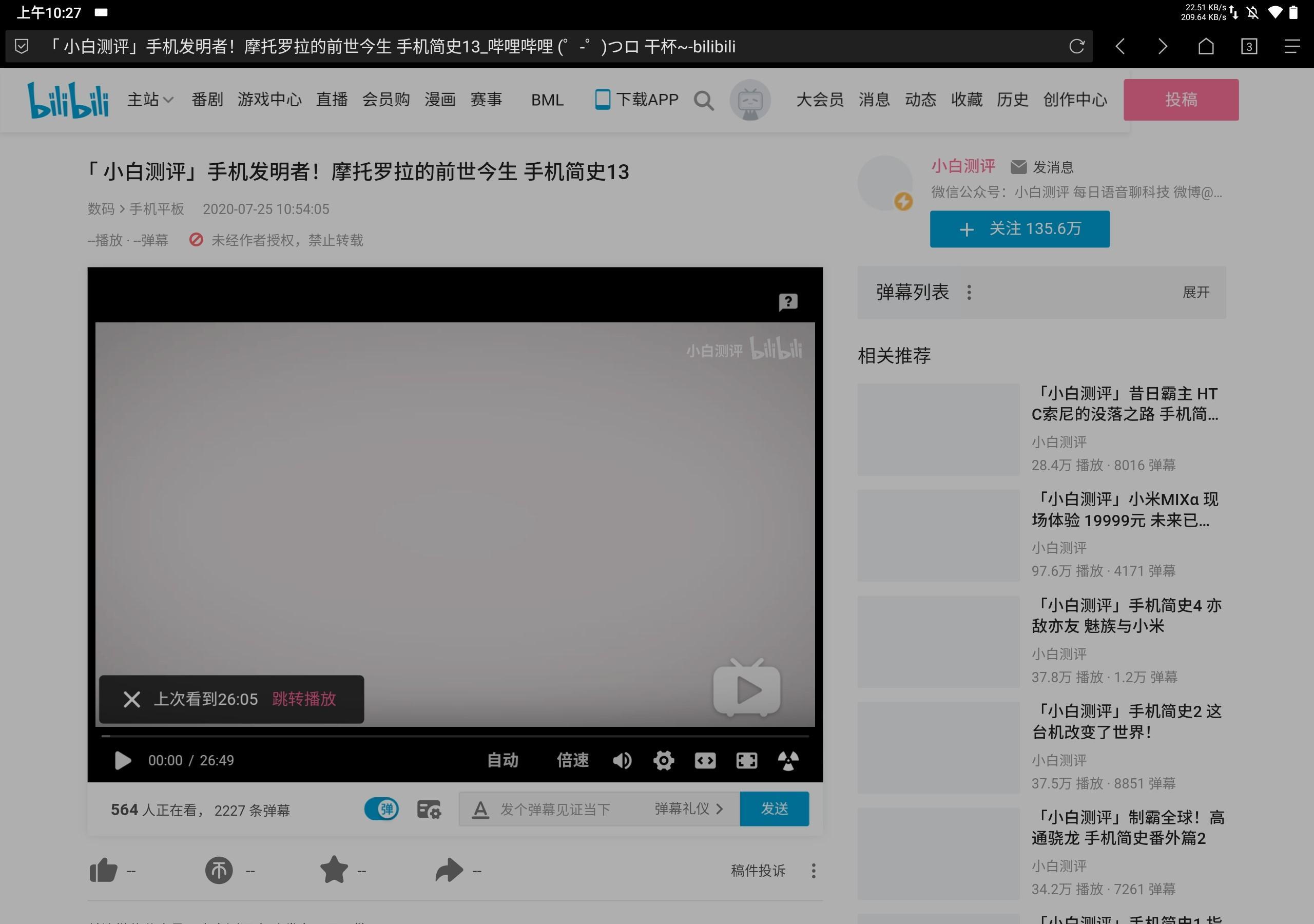This screenshot has height=924, width=1314.
Task: Reload the page with refresh icon
Action: click(1076, 46)
